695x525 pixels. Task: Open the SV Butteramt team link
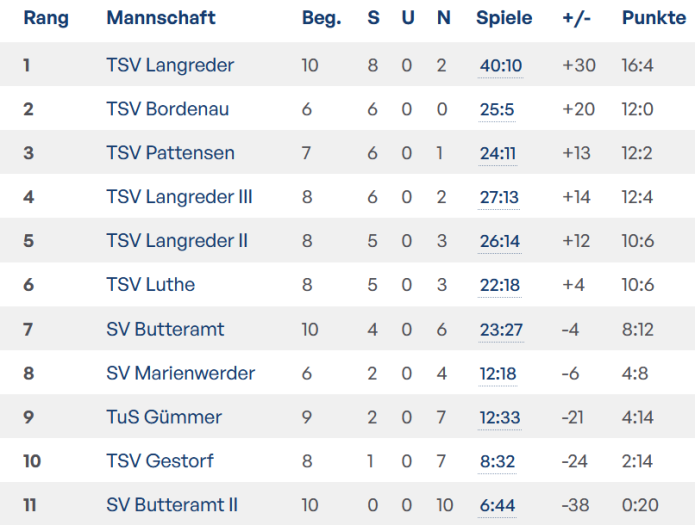165,329
